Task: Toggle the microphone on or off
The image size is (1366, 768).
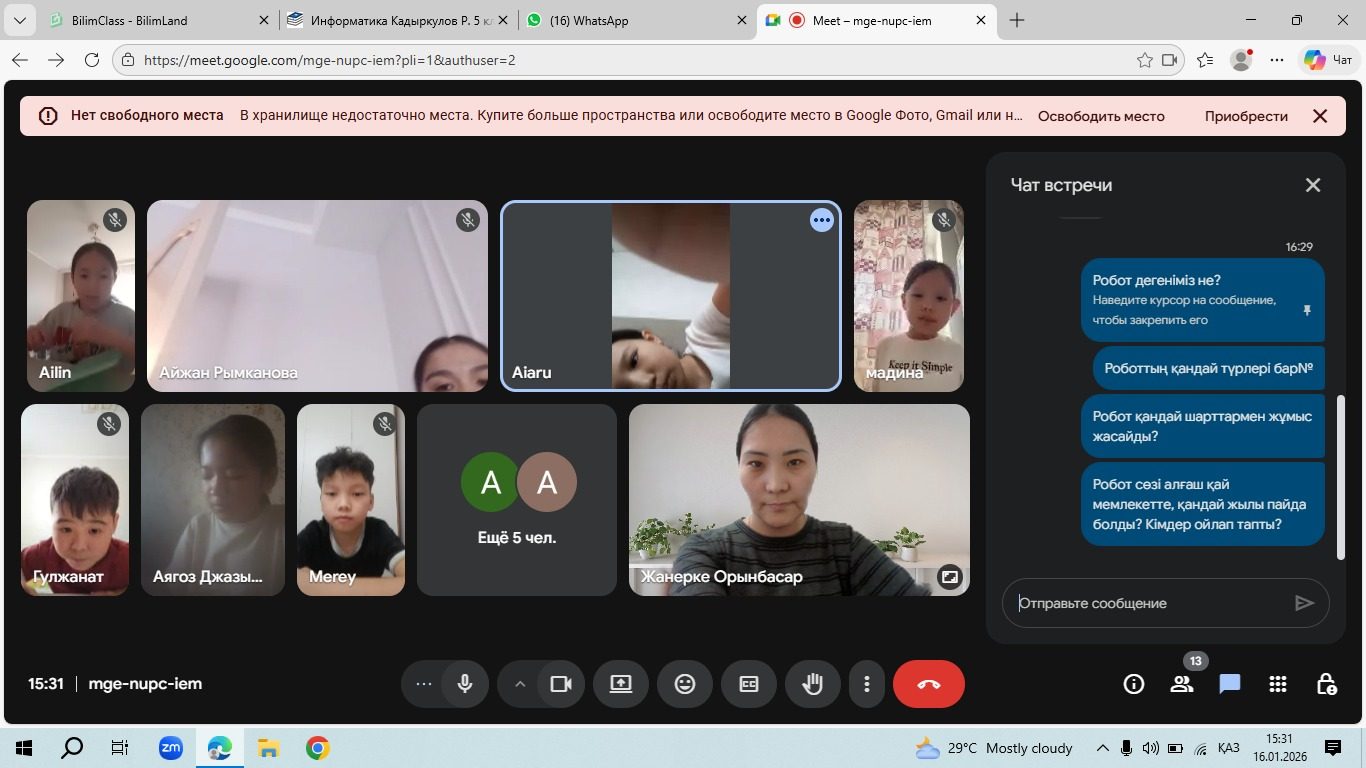Action: (x=465, y=684)
